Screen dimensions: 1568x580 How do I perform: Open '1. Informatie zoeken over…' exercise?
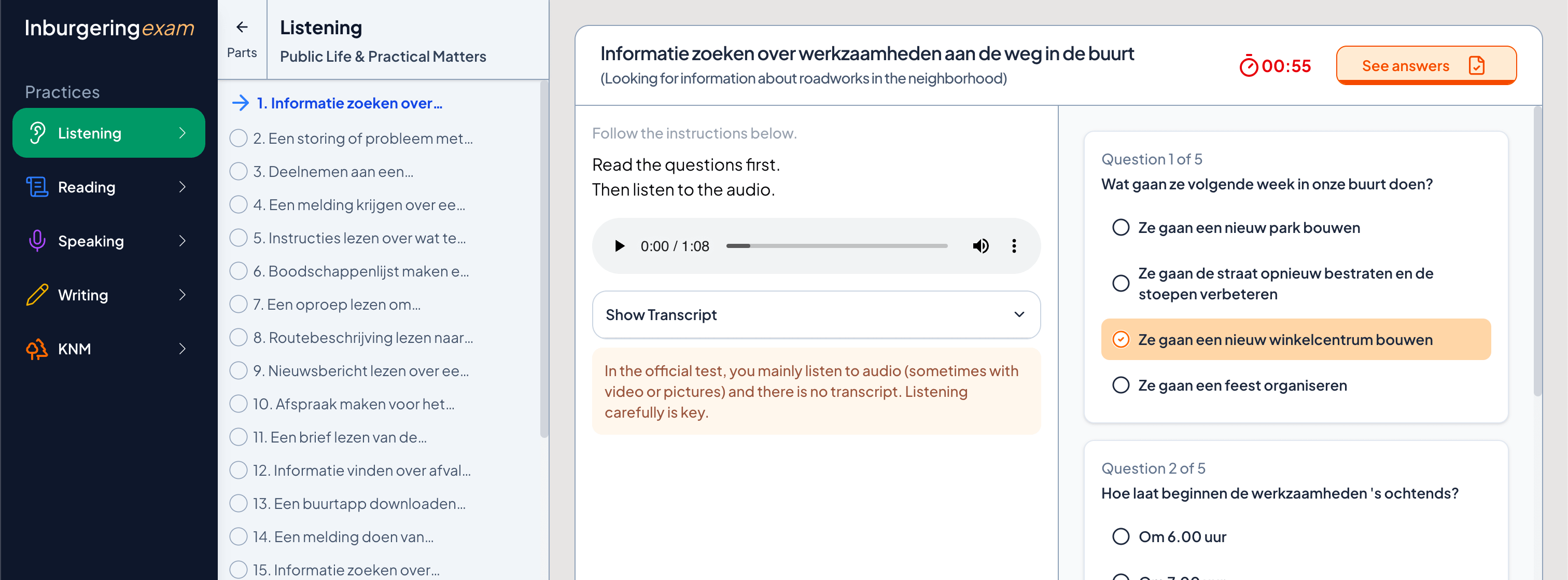pyautogui.click(x=349, y=103)
